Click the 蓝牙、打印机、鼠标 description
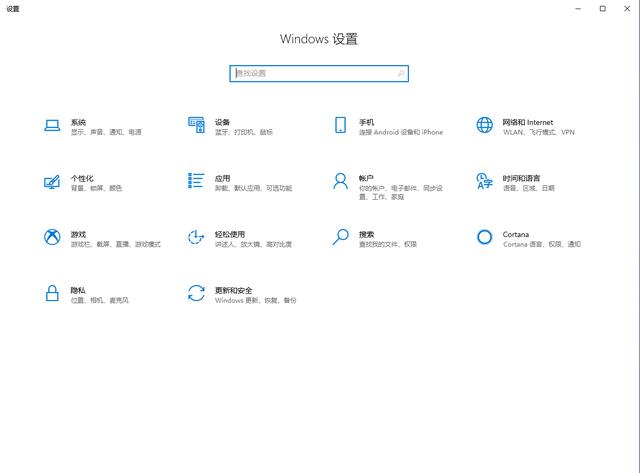Viewport: 640px width, 473px height. click(x=244, y=132)
